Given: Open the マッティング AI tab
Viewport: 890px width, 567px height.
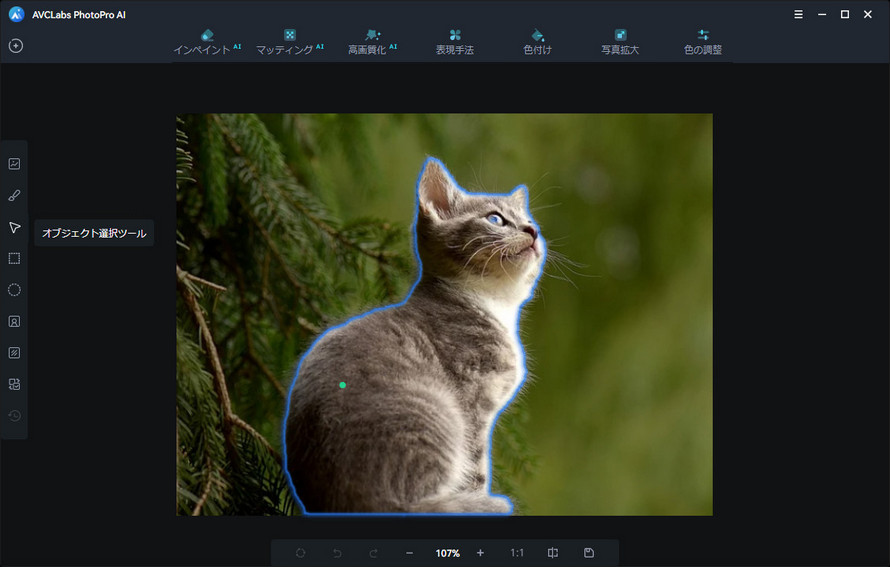Looking at the screenshot, I should tap(290, 43).
